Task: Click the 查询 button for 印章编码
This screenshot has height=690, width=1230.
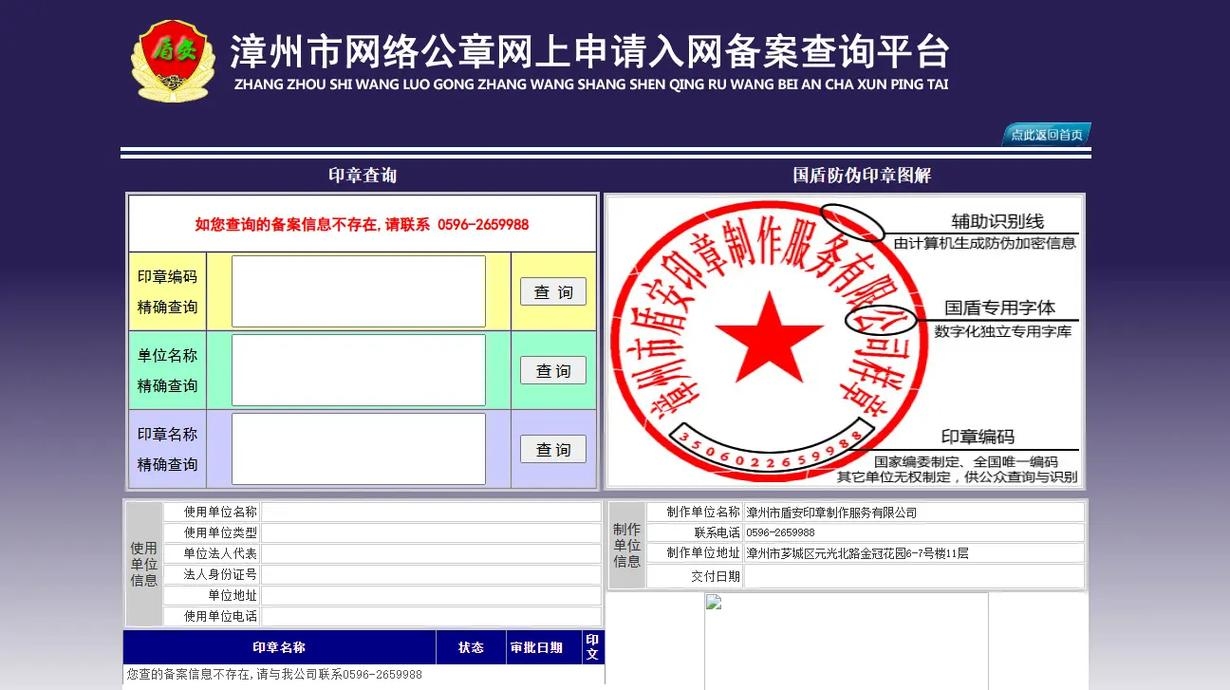Action: tap(553, 292)
